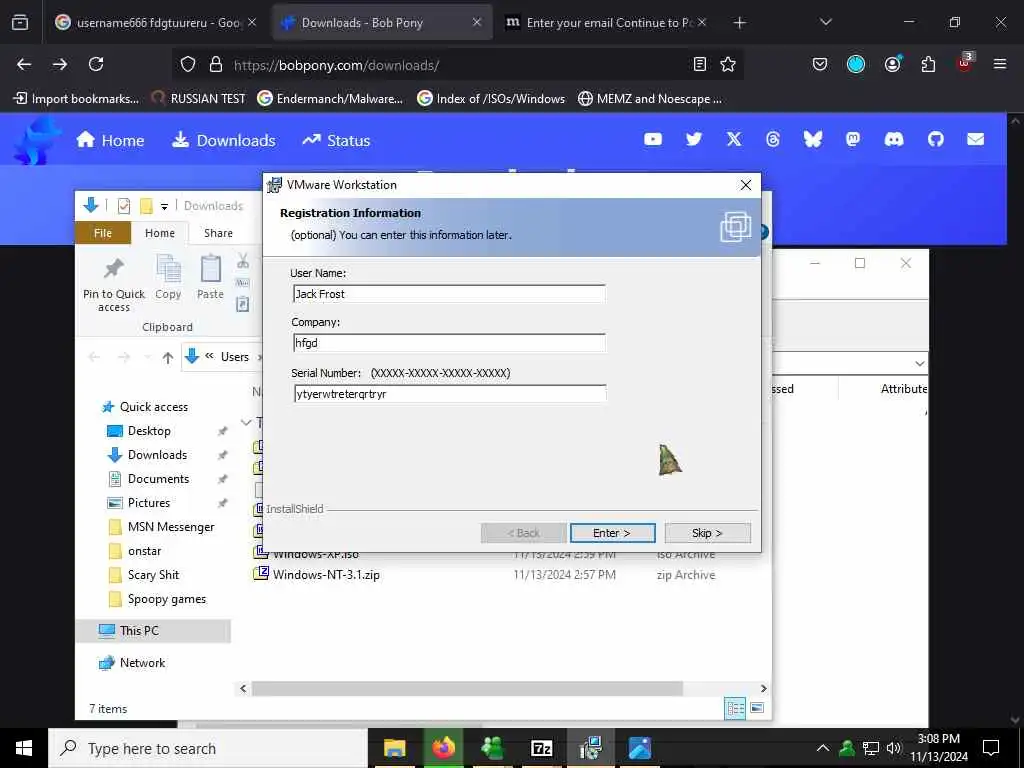This screenshot has width=1024, height=768.
Task: Click Downloads link in Bob Pony navbar
Action: [x=223, y=140]
